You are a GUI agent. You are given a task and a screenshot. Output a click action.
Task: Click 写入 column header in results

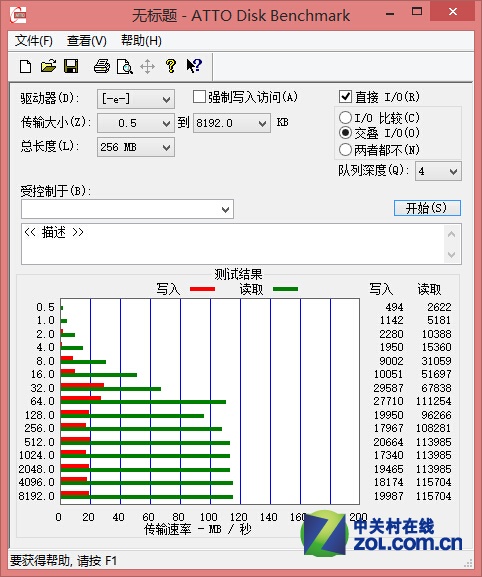click(x=381, y=289)
